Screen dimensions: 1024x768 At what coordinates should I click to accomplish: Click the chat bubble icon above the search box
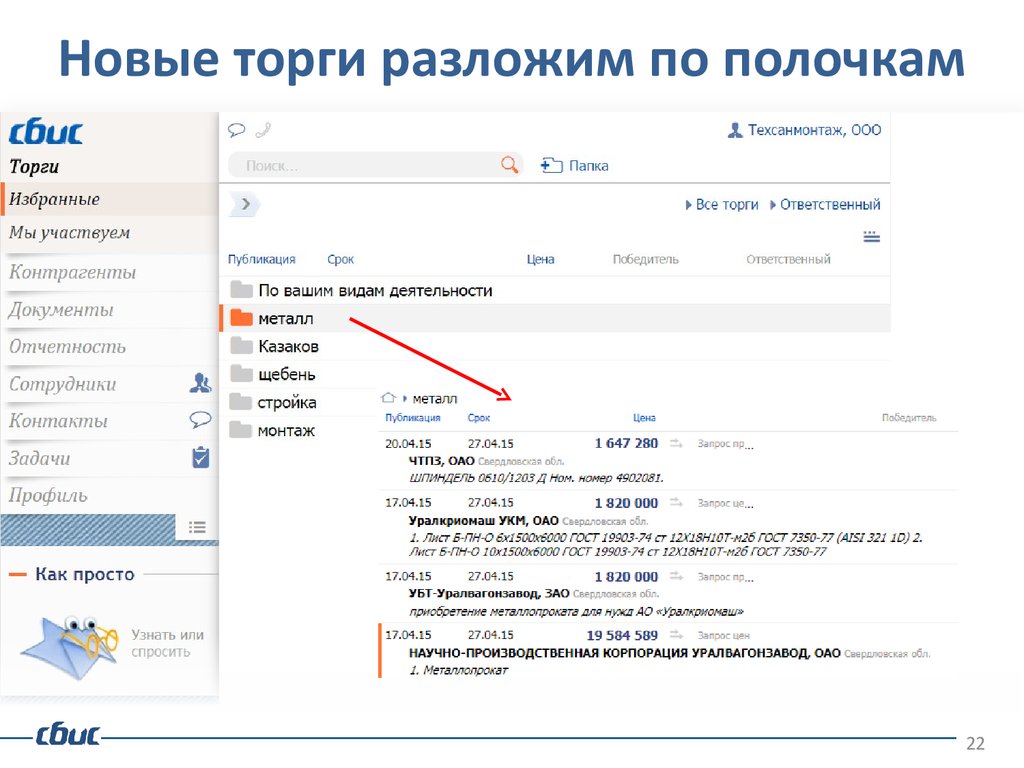(237, 130)
